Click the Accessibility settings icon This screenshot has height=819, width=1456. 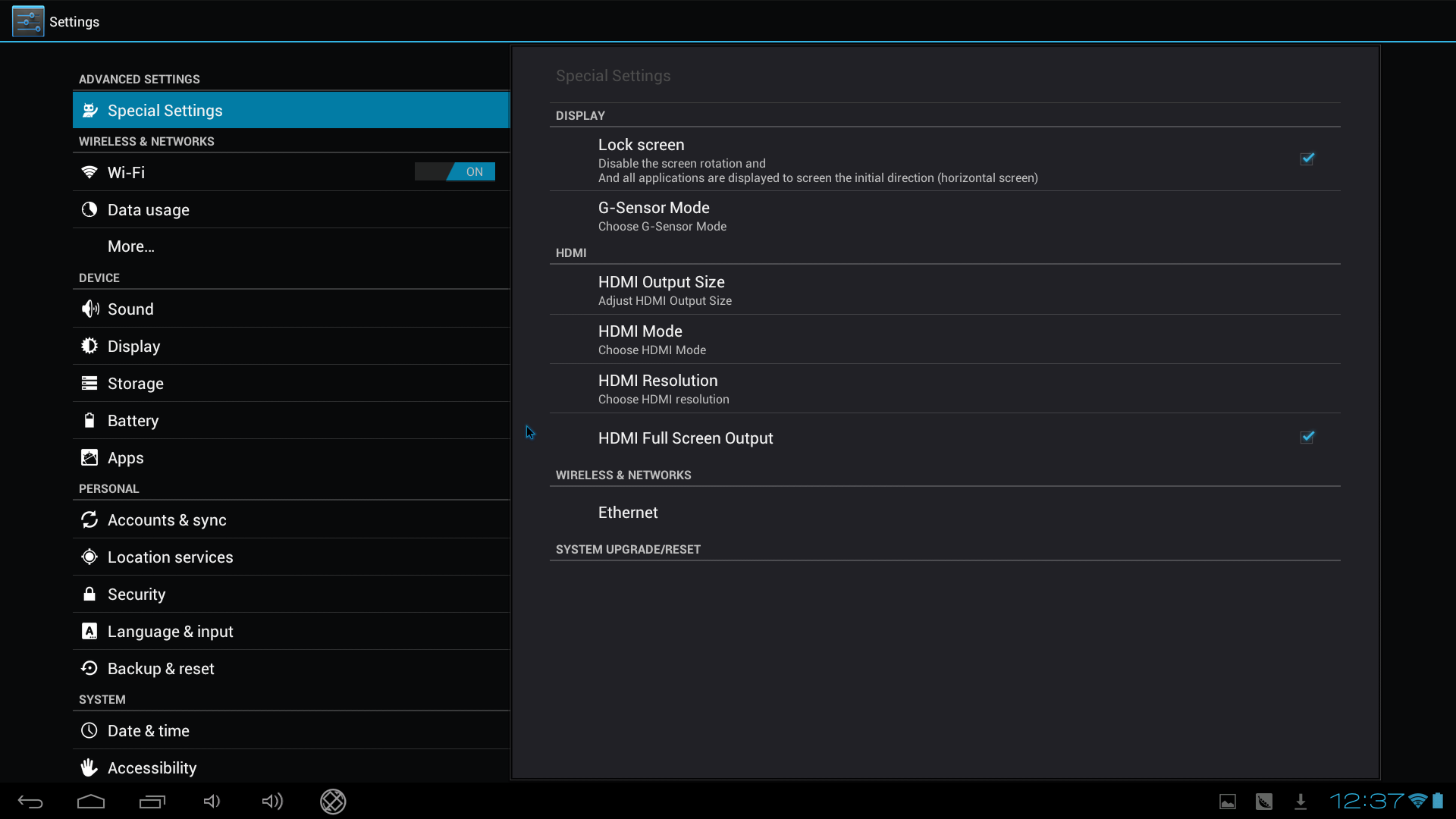click(89, 767)
